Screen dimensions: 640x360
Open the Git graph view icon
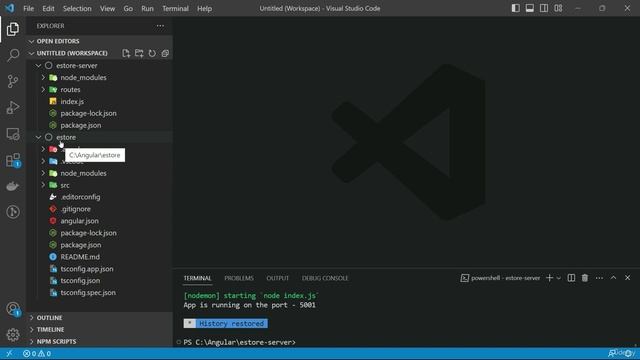[13, 212]
